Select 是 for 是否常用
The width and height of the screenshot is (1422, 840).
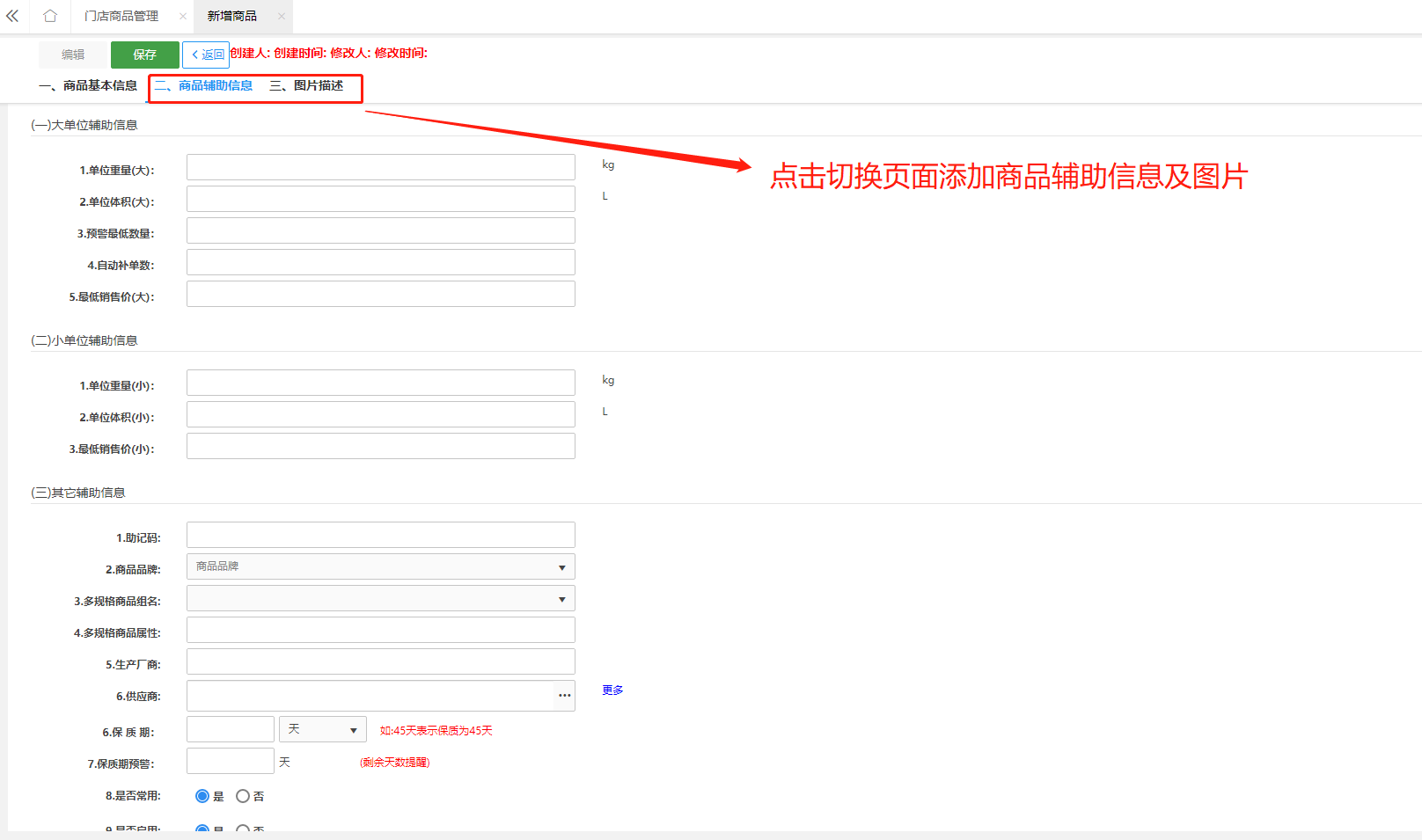(x=202, y=796)
